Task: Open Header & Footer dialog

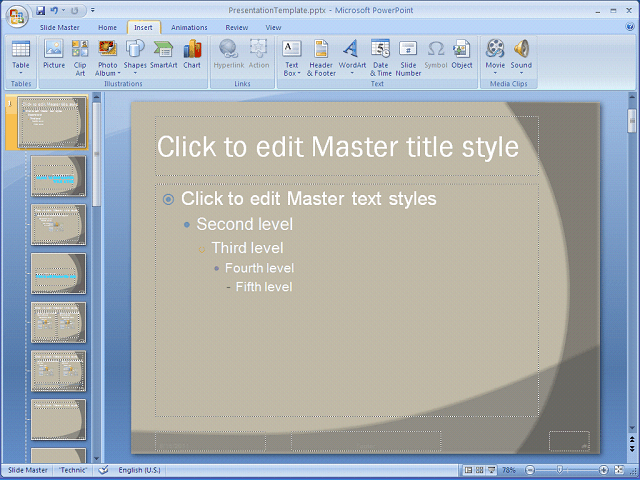Action: point(321,57)
